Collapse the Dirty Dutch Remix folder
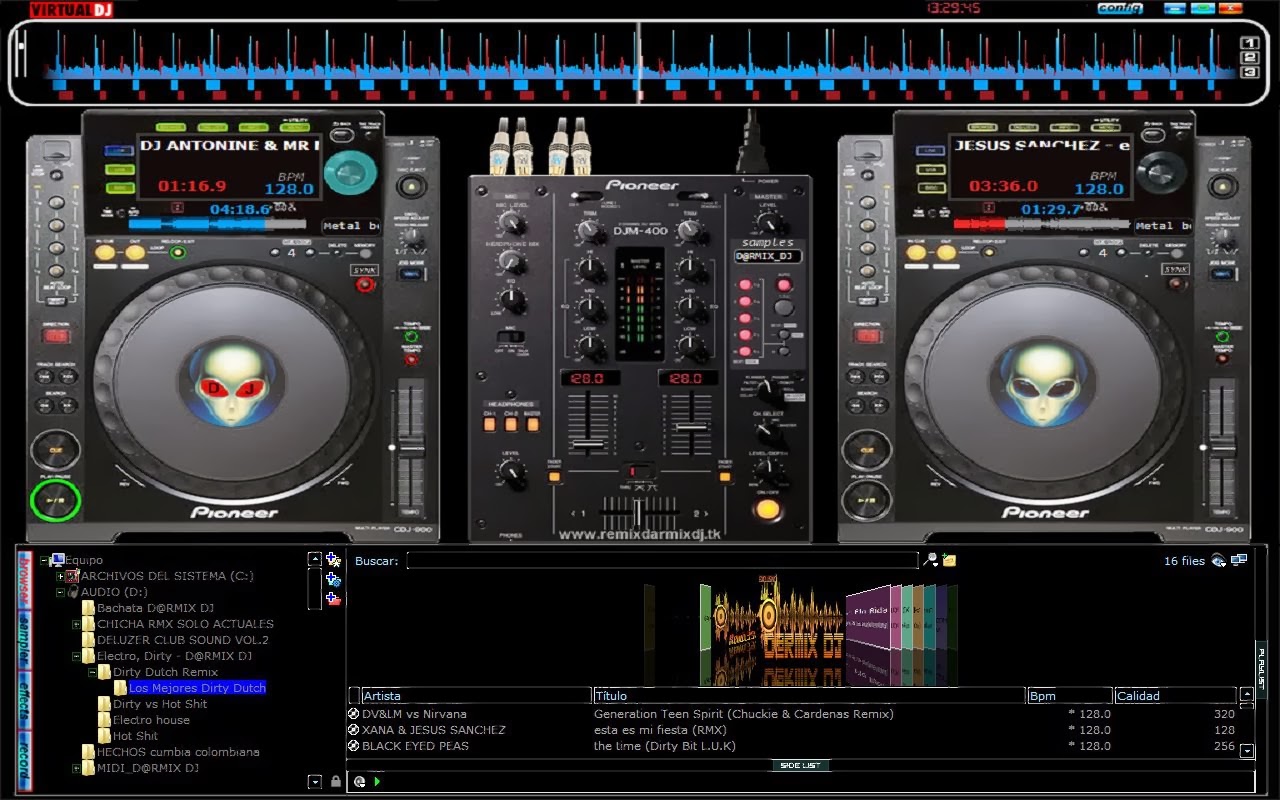The width and height of the screenshot is (1280, 800). [x=92, y=672]
